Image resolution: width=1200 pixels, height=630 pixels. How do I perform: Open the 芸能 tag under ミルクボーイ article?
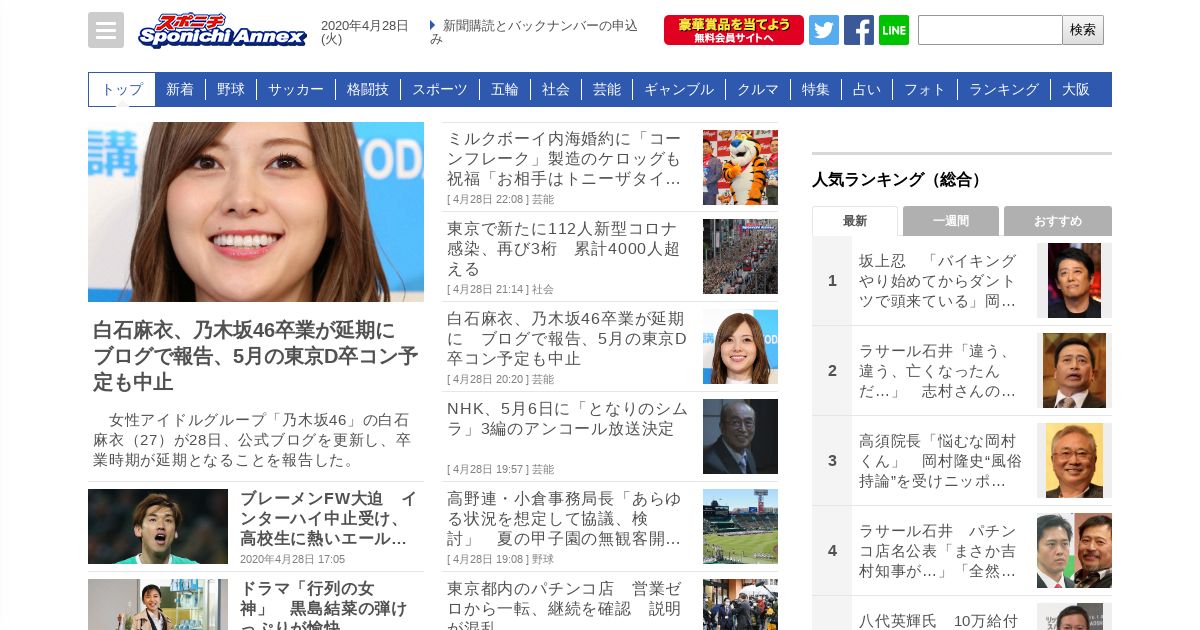[543, 199]
